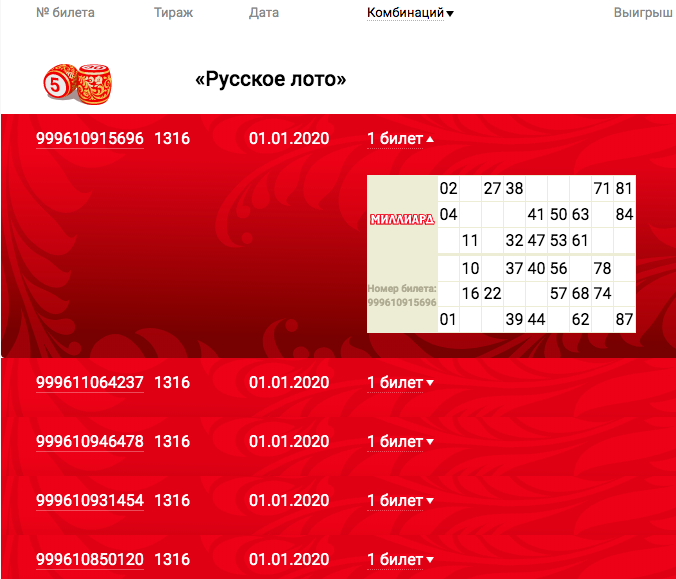Click date 01.01.2020 in row 999610946478
This screenshot has height=579, width=676.
289,442
